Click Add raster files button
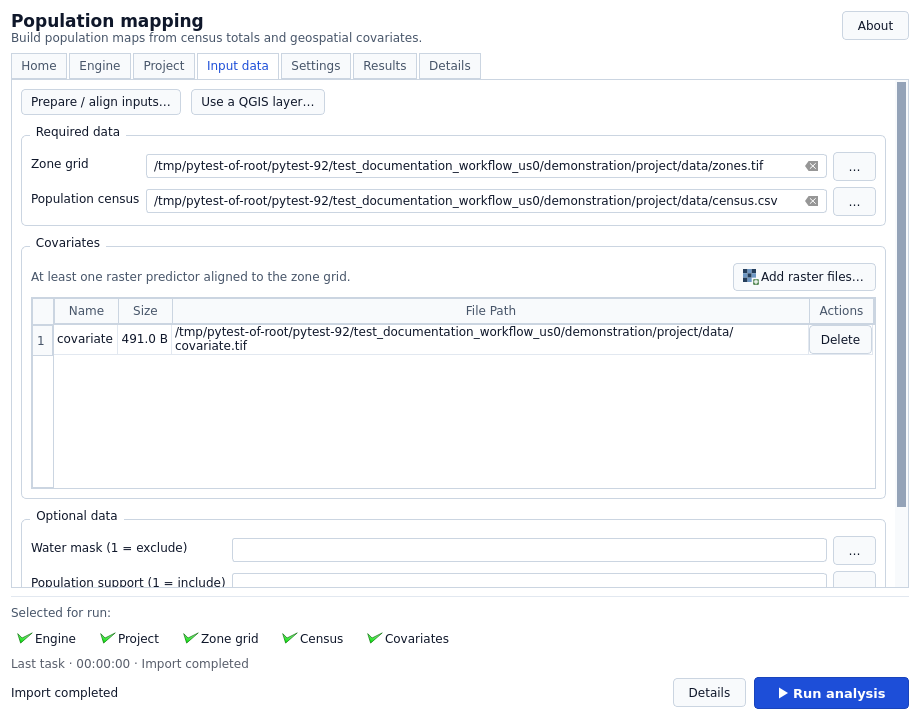The image size is (920, 720). [804, 276]
